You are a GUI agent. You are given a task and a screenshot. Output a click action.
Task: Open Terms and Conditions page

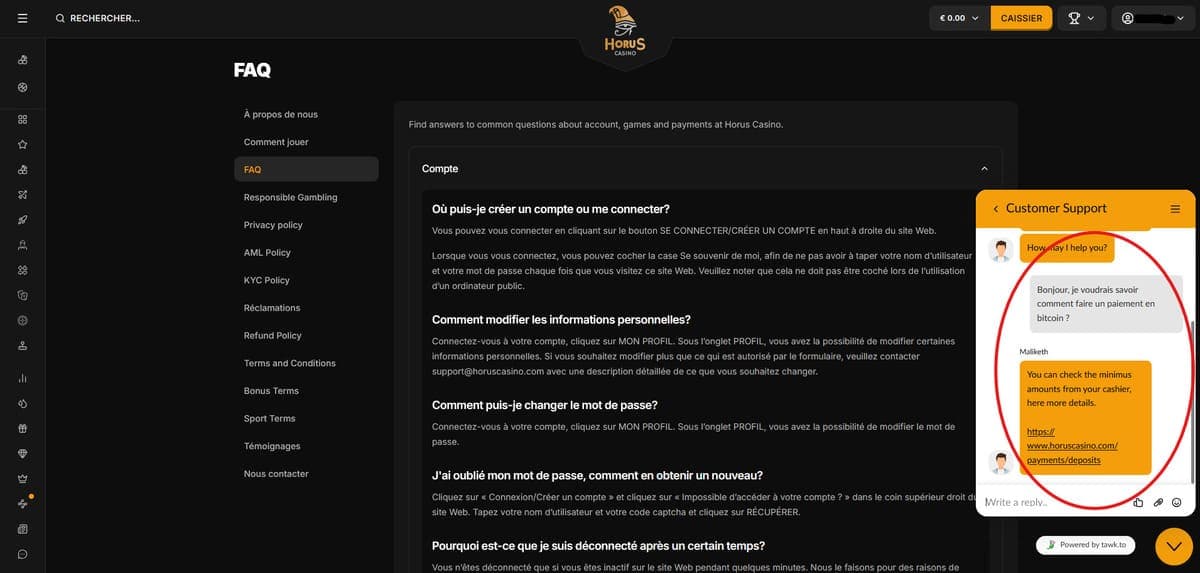[x=290, y=363]
